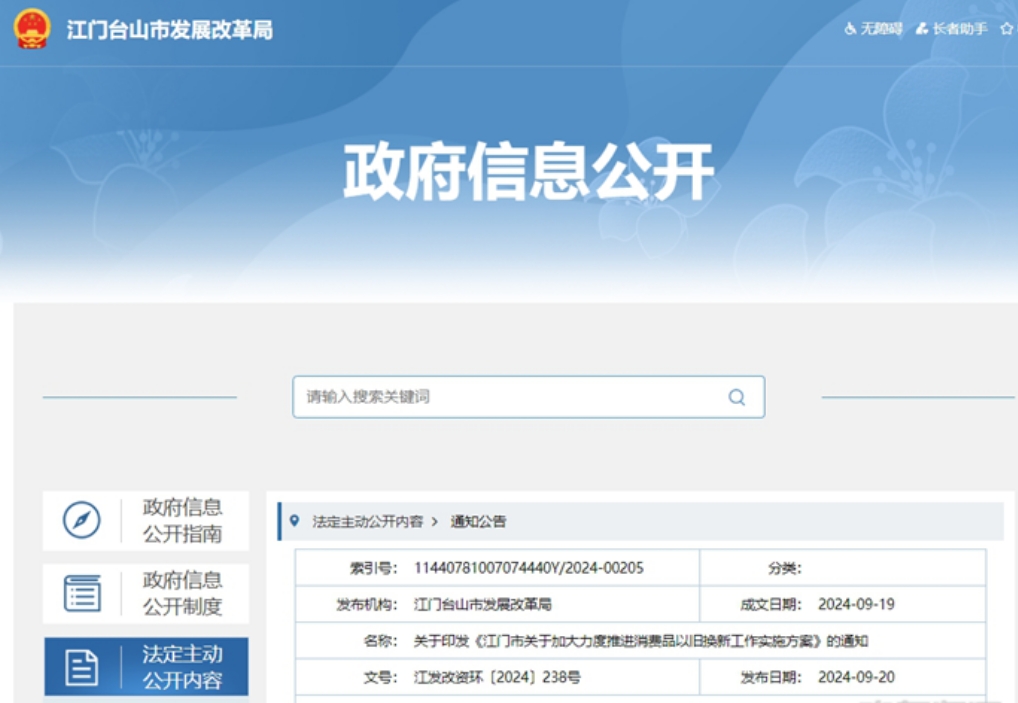Screen dimensions: 1018x703
Task: Focus the 请输入搜索关键词 search field
Action: (528, 397)
